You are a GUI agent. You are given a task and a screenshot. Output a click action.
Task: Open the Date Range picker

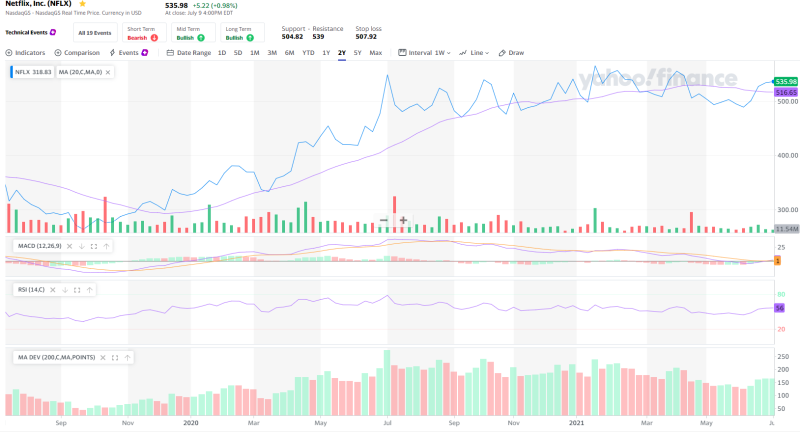(189, 53)
